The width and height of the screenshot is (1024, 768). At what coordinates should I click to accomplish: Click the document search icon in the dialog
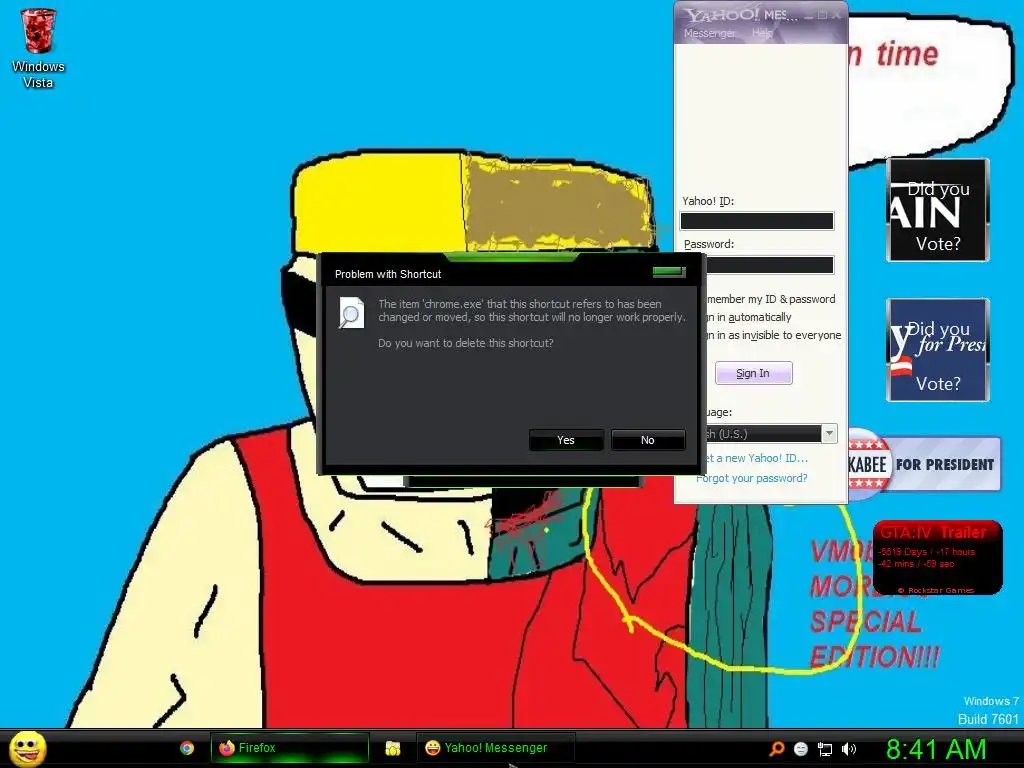click(x=351, y=313)
